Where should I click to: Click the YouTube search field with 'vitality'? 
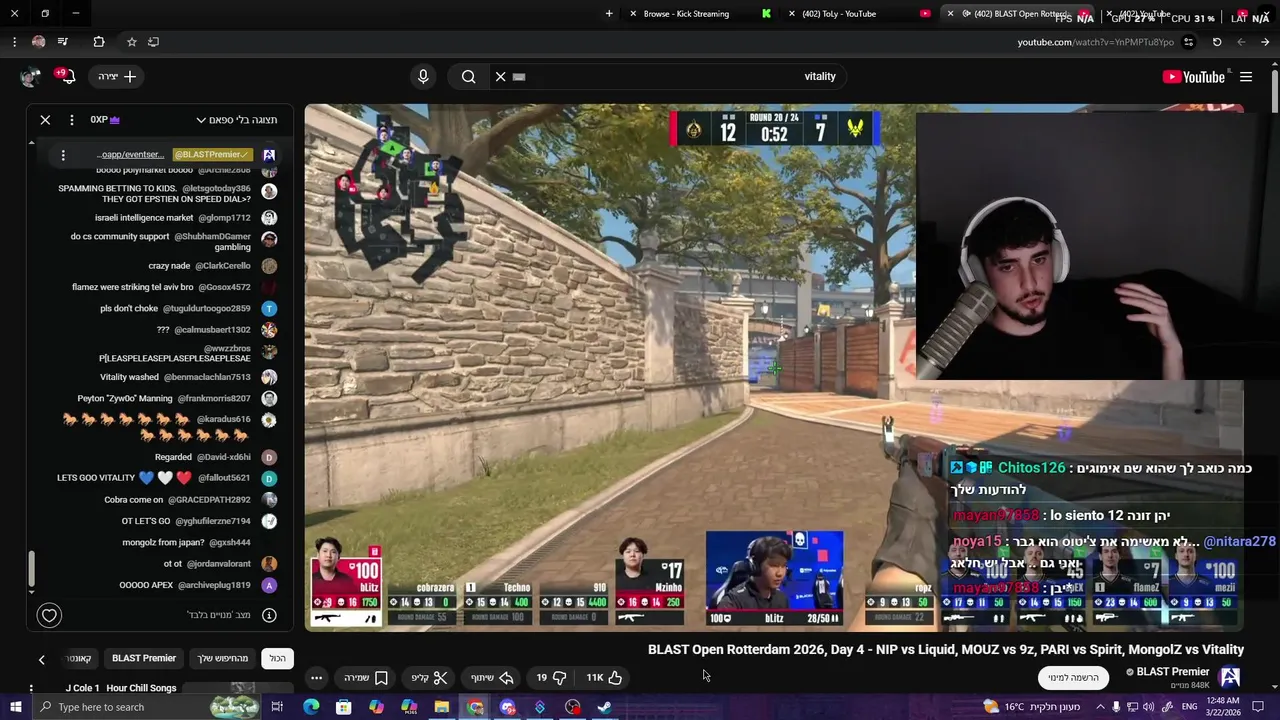(x=670, y=76)
